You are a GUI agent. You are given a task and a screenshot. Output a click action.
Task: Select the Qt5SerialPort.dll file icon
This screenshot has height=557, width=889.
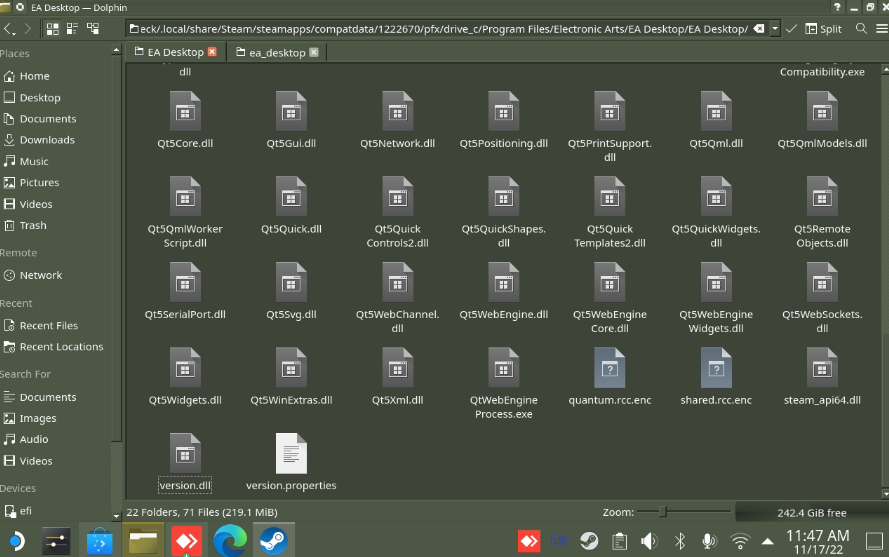(185, 282)
